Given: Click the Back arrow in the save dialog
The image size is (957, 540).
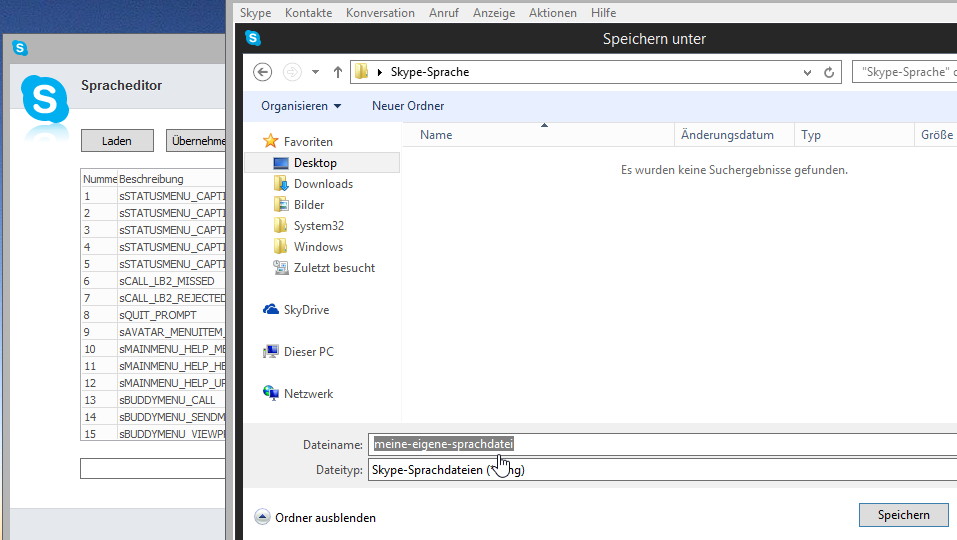Looking at the screenshot, I should coord(262,72).
